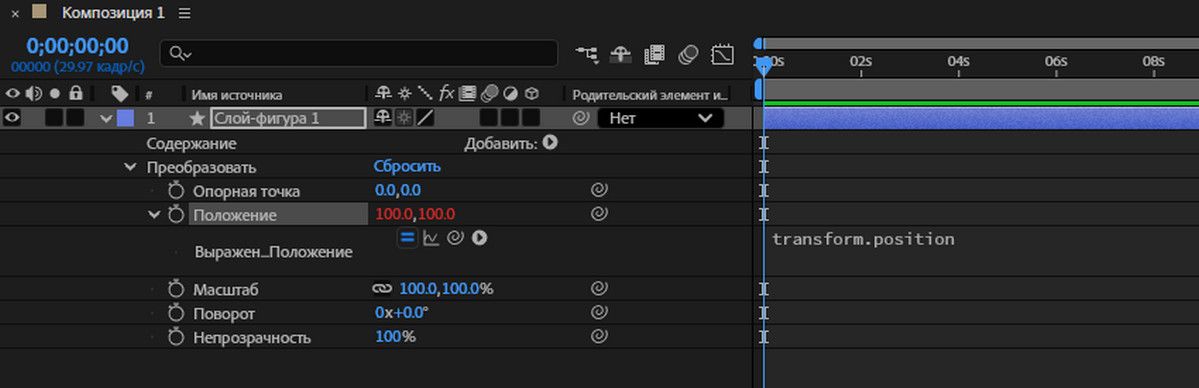Click the blue current-time indicator on ruler

[x=763, y=66]
